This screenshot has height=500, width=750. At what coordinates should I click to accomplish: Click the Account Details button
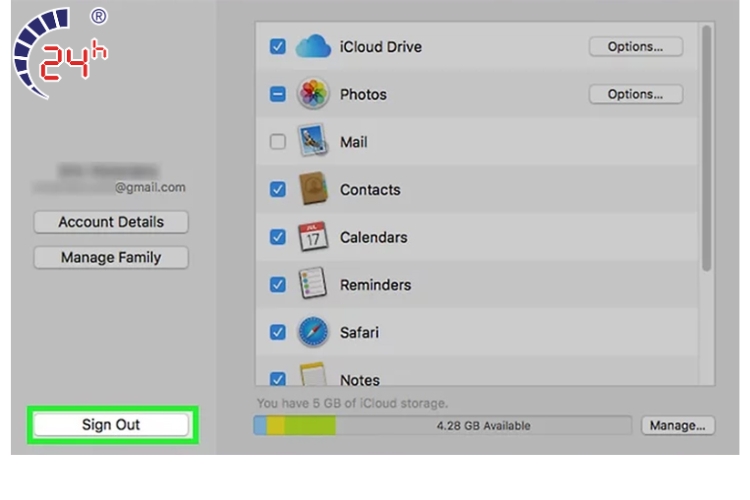[111, 222]
